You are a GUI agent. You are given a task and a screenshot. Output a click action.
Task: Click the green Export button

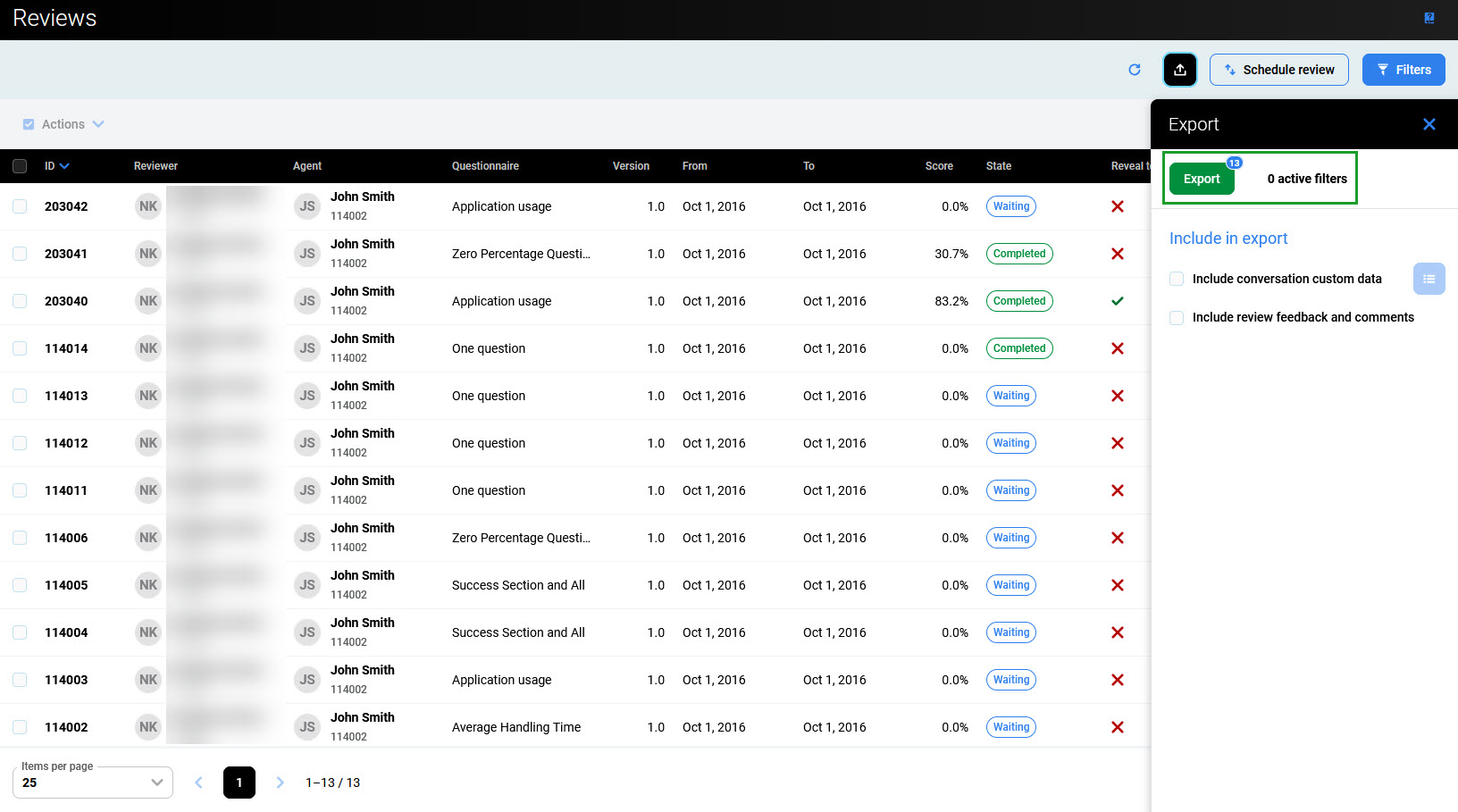point(1201,179)
